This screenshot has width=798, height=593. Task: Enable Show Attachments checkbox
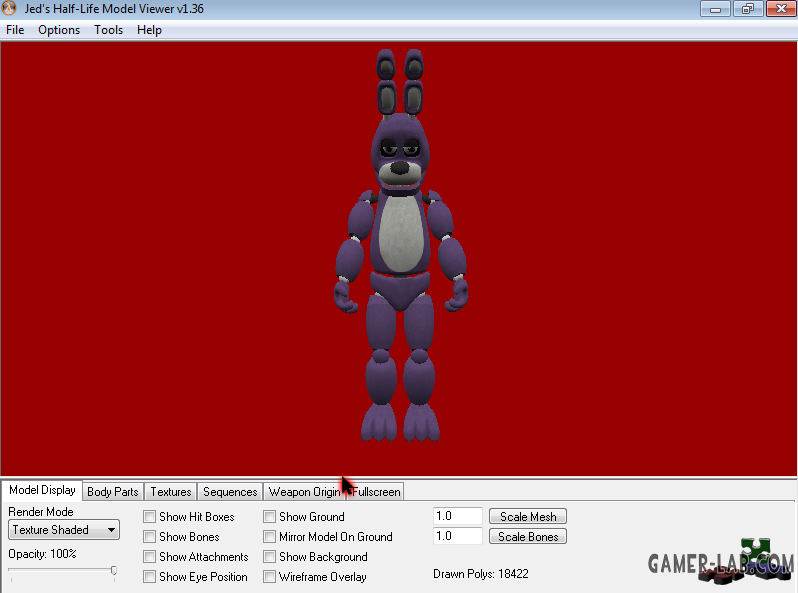pos(149,557)
